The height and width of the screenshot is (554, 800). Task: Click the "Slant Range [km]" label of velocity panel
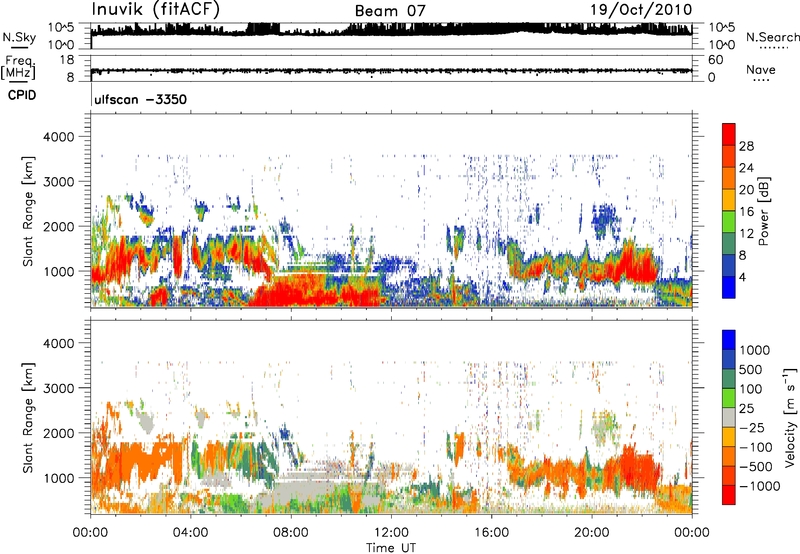click(28, 417)
